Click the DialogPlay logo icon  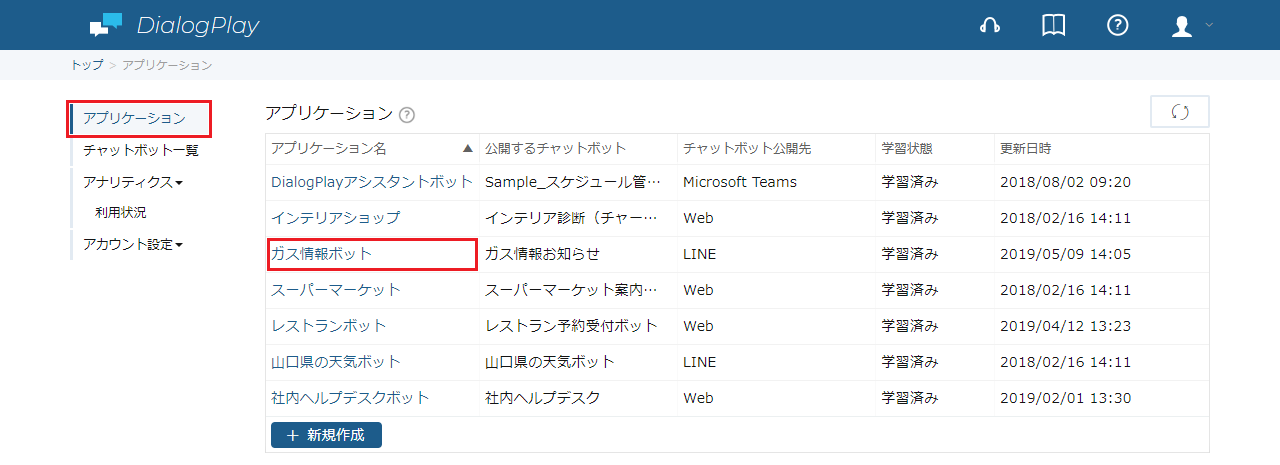(105, 25)
